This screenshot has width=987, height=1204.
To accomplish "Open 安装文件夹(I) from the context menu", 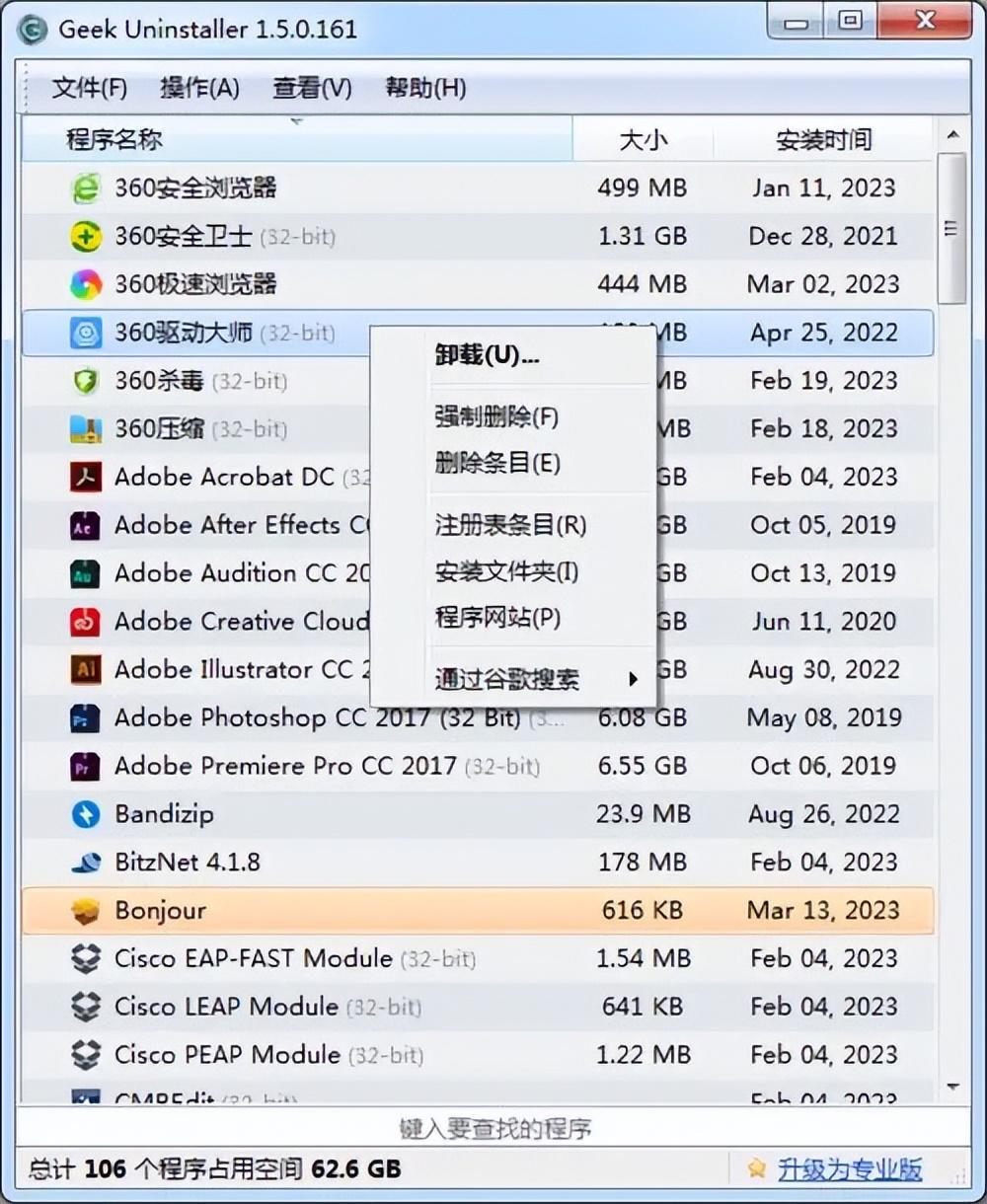I will pyautogui.click(x=512, y=571).
